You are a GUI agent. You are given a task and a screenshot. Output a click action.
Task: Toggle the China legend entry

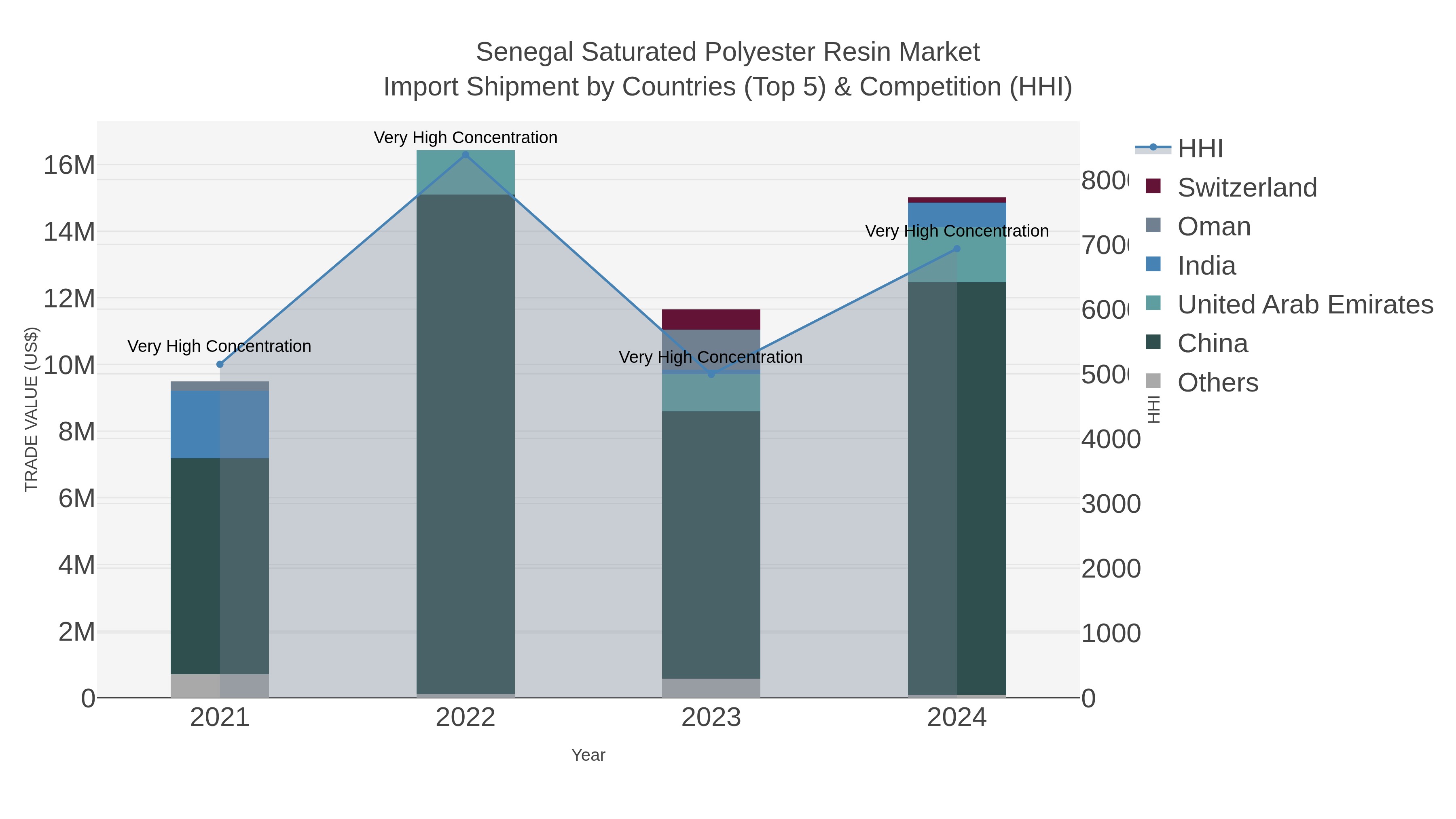(x=1197, y=343)
